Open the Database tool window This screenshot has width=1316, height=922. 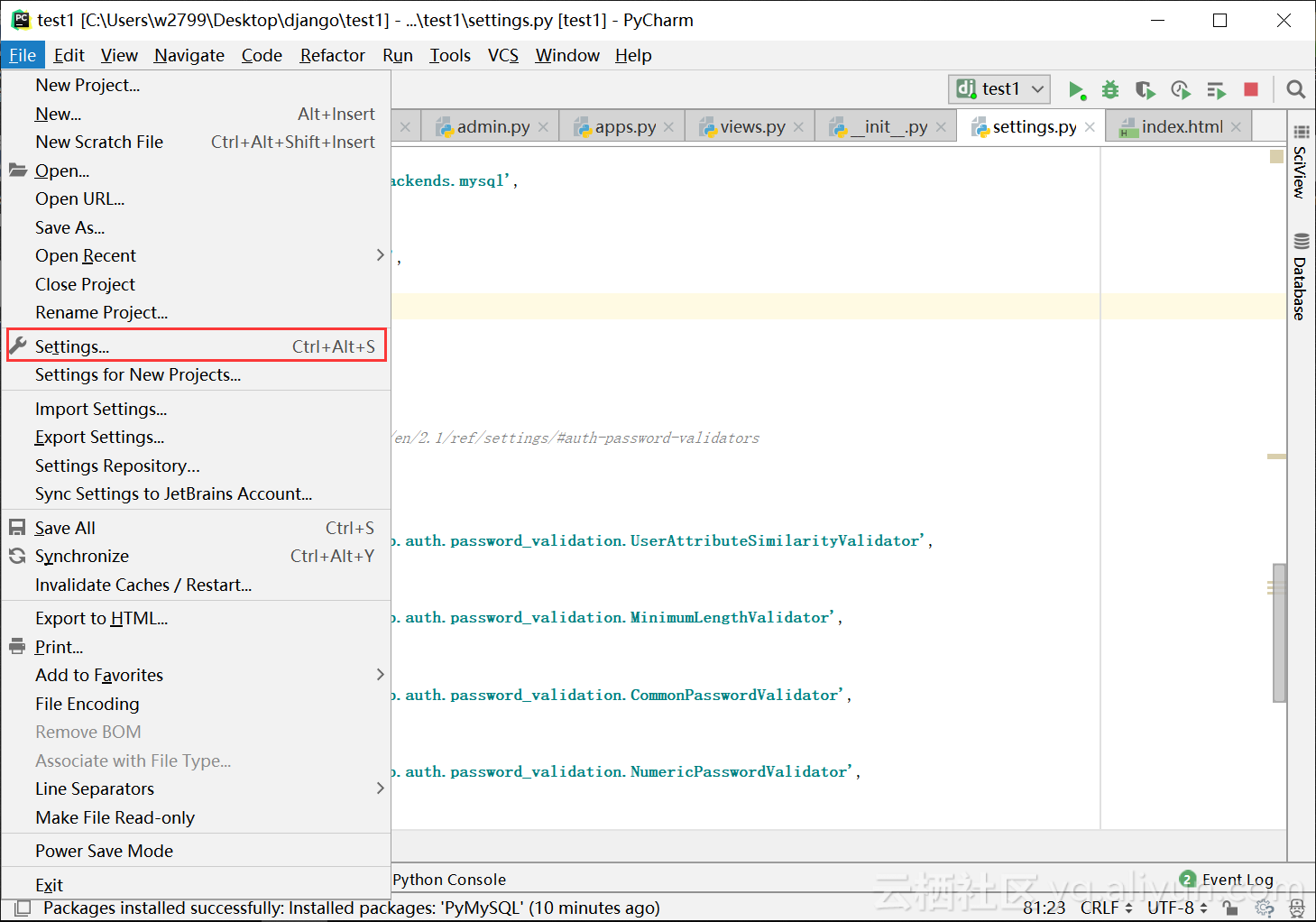coord(1300,276)
